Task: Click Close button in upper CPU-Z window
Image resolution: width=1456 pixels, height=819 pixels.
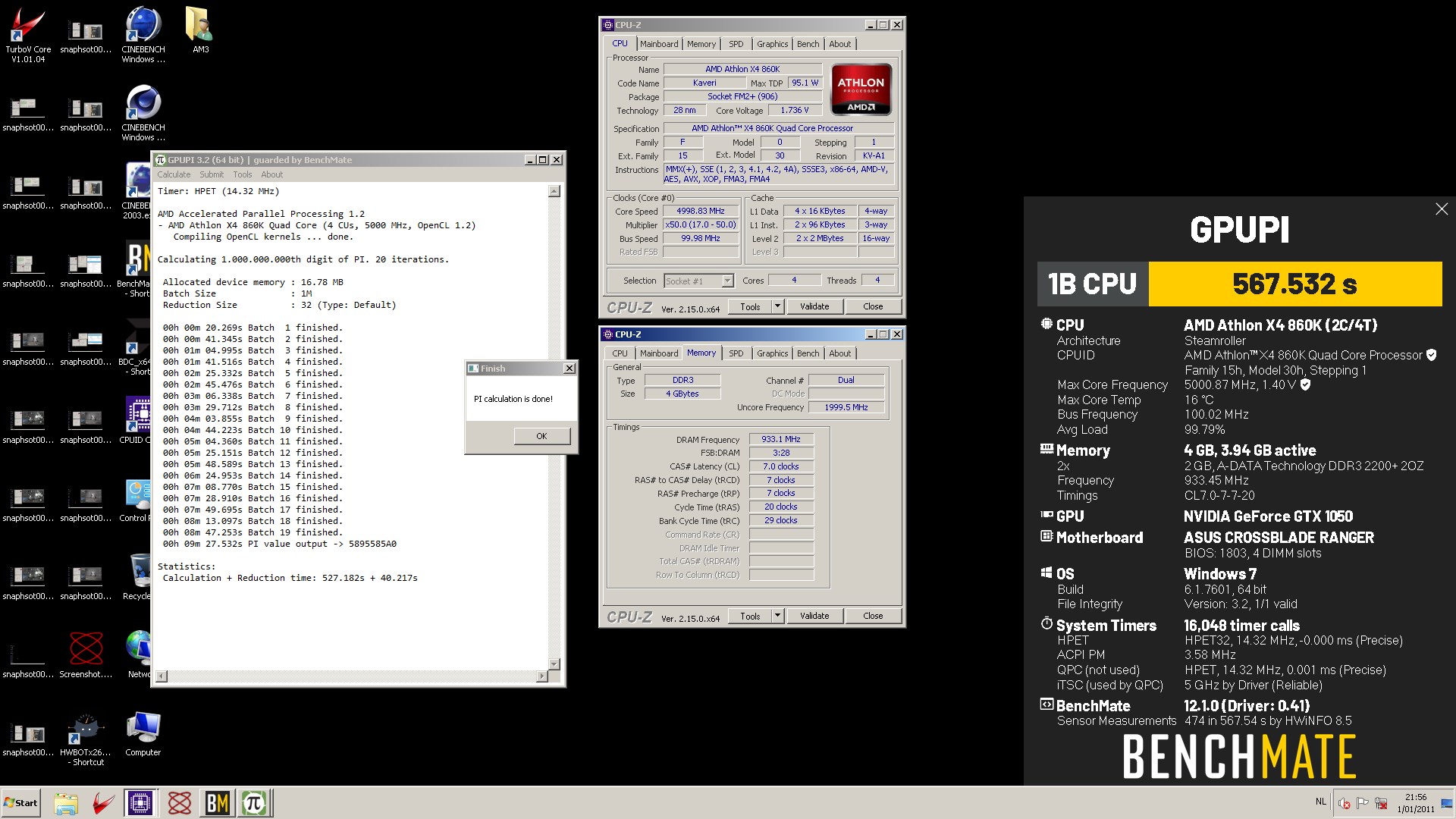Action: (x=873, y=306)
